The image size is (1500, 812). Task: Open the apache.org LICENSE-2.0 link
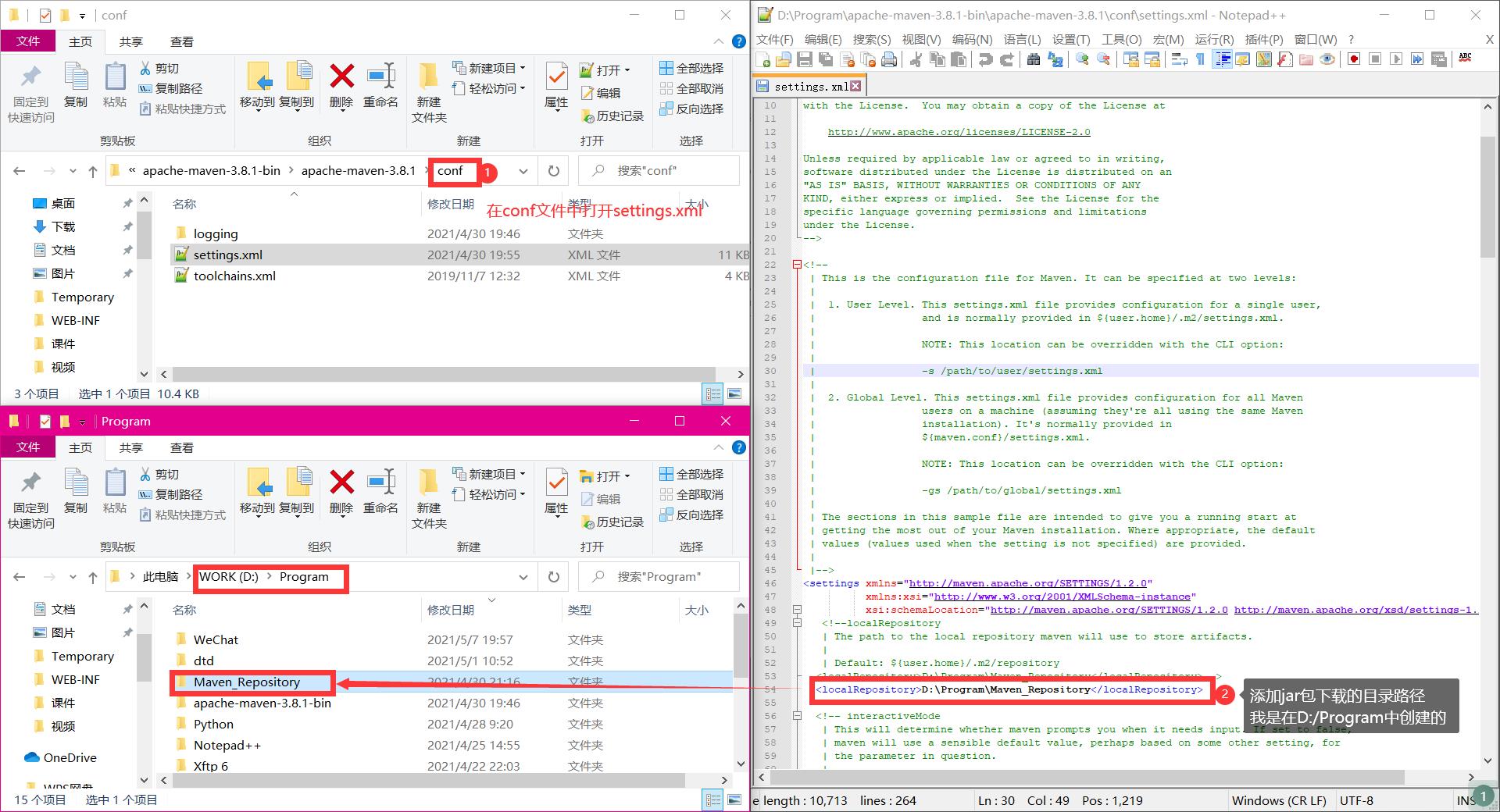[x=959, y=132]
